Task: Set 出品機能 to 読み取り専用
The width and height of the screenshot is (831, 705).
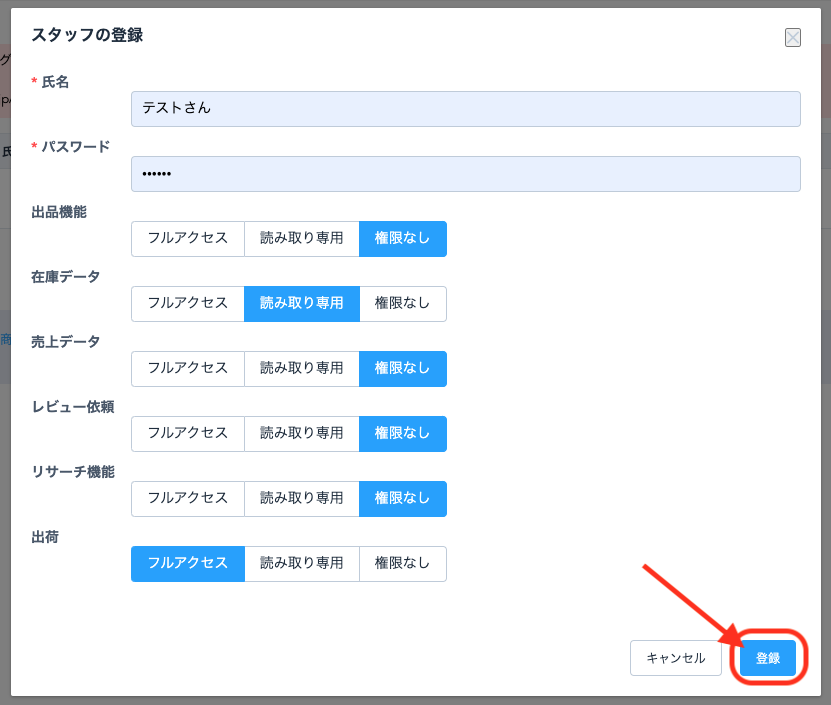Action: point(302,239)
